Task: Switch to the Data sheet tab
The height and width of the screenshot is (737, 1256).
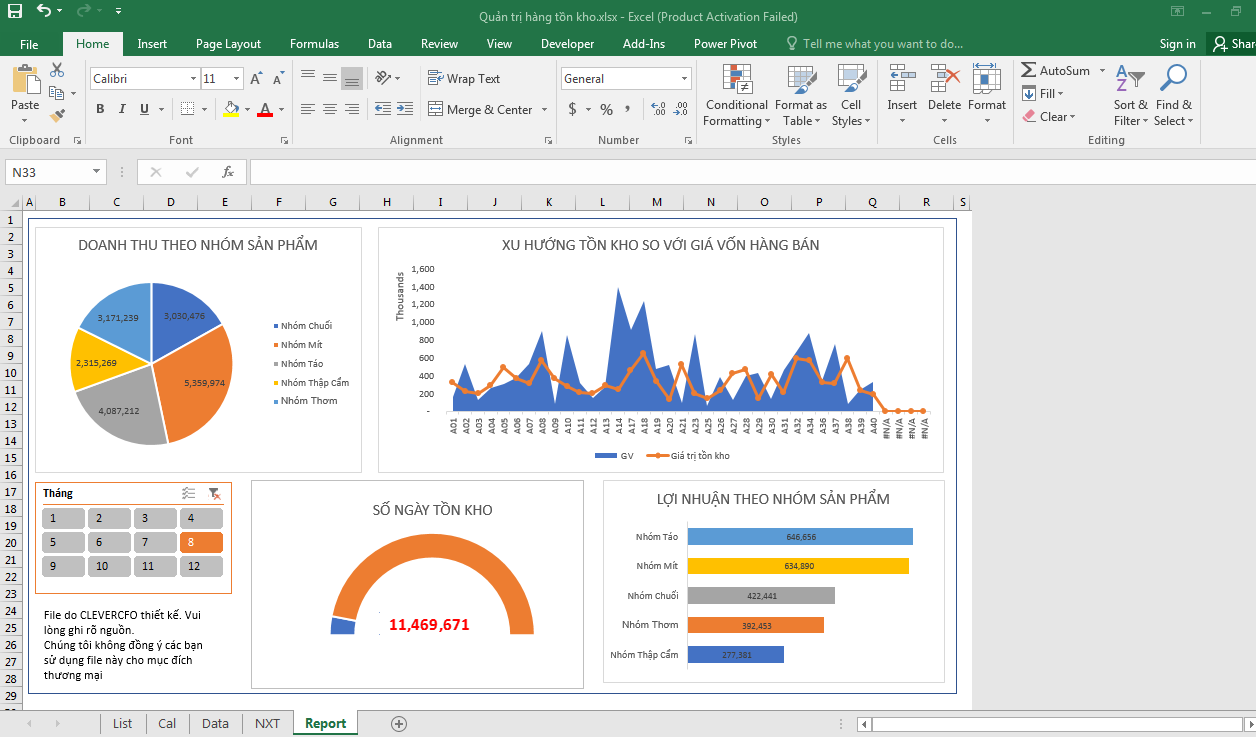Action: coord(215,723)
